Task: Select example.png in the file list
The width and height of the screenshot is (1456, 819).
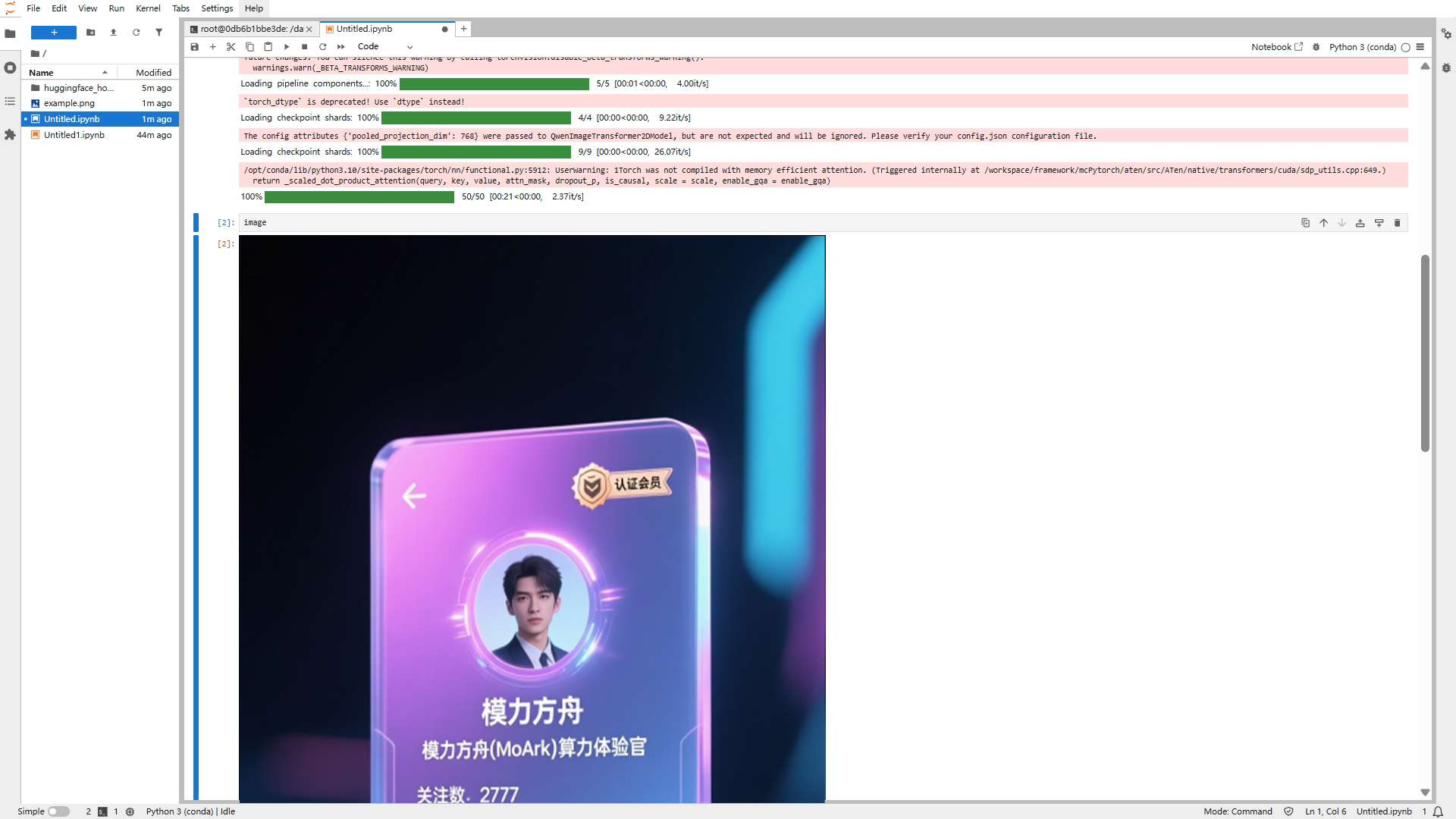Action: click(100, 103)
